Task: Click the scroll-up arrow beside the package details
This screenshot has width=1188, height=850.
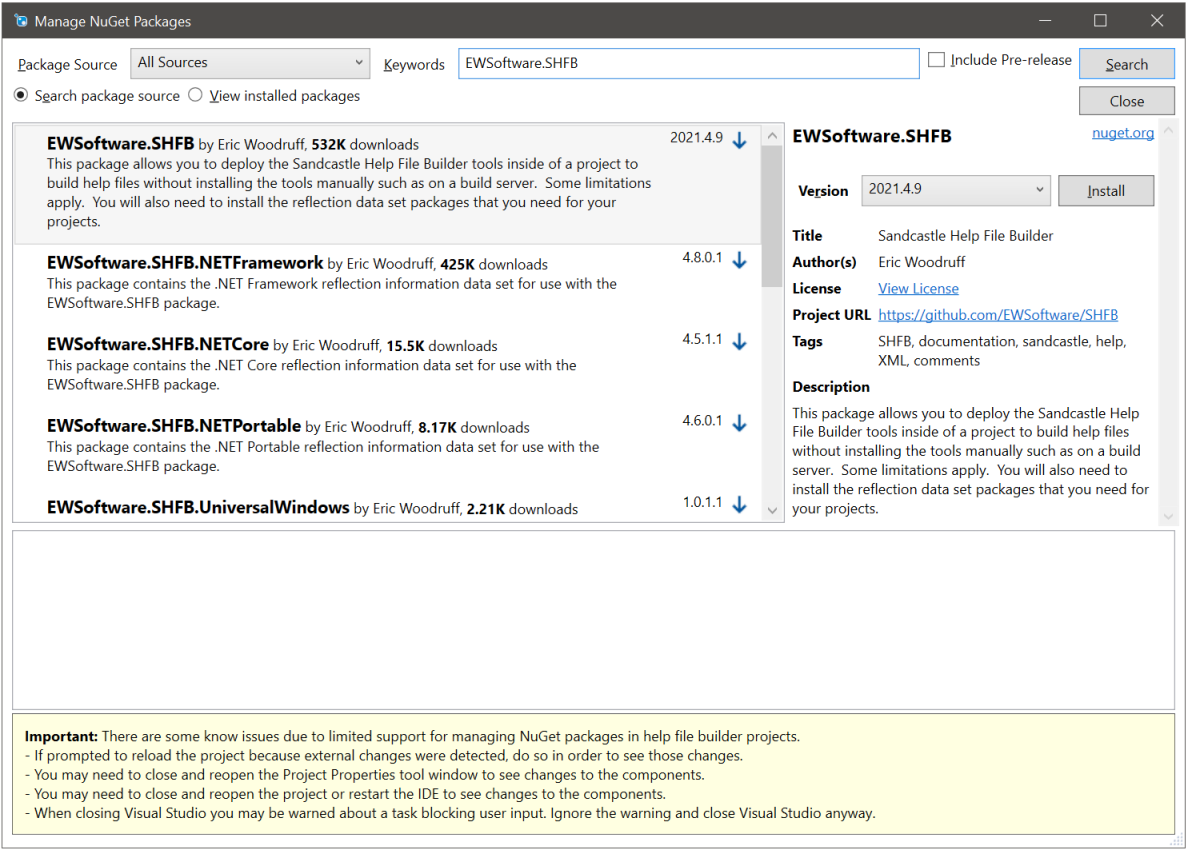Action: [x=1168, y=131]
